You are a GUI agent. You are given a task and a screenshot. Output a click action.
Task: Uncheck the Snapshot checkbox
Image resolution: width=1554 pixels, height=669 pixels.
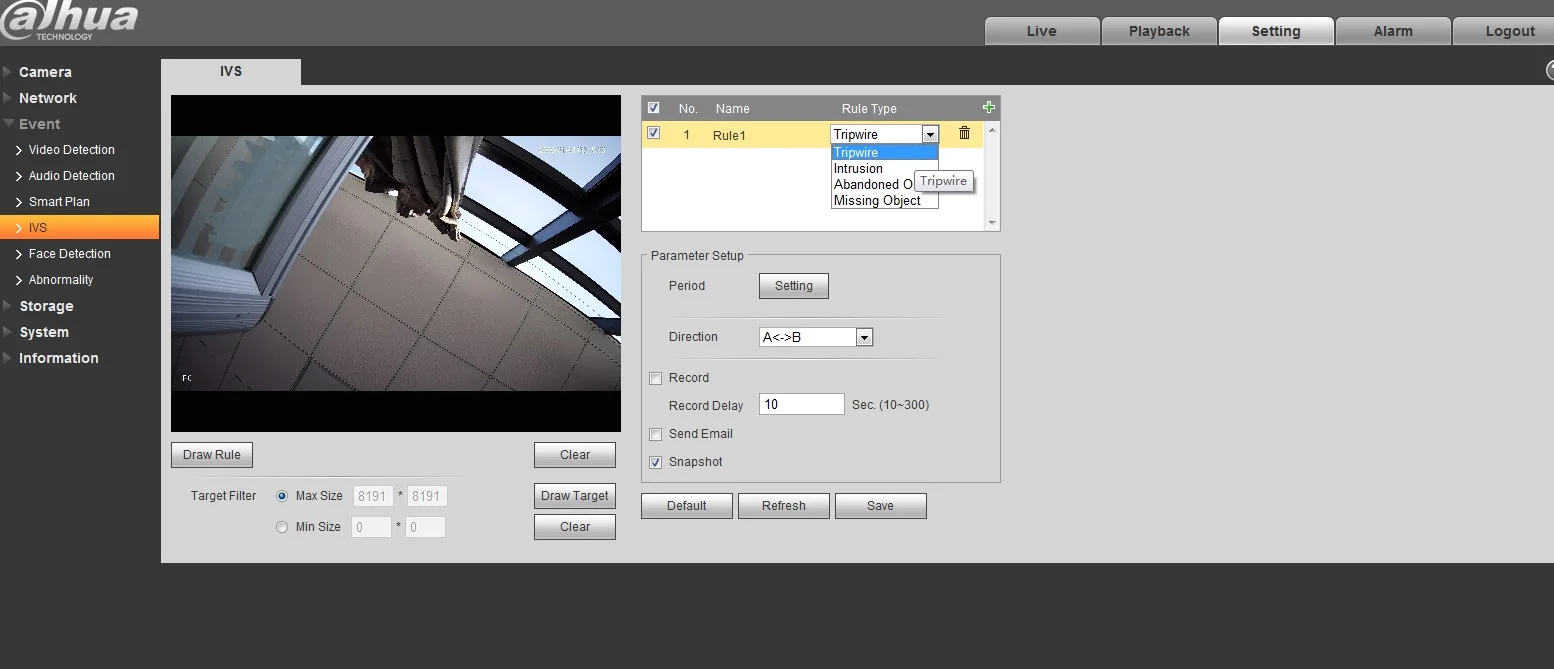pyautogui.click(x=656, y=462)
